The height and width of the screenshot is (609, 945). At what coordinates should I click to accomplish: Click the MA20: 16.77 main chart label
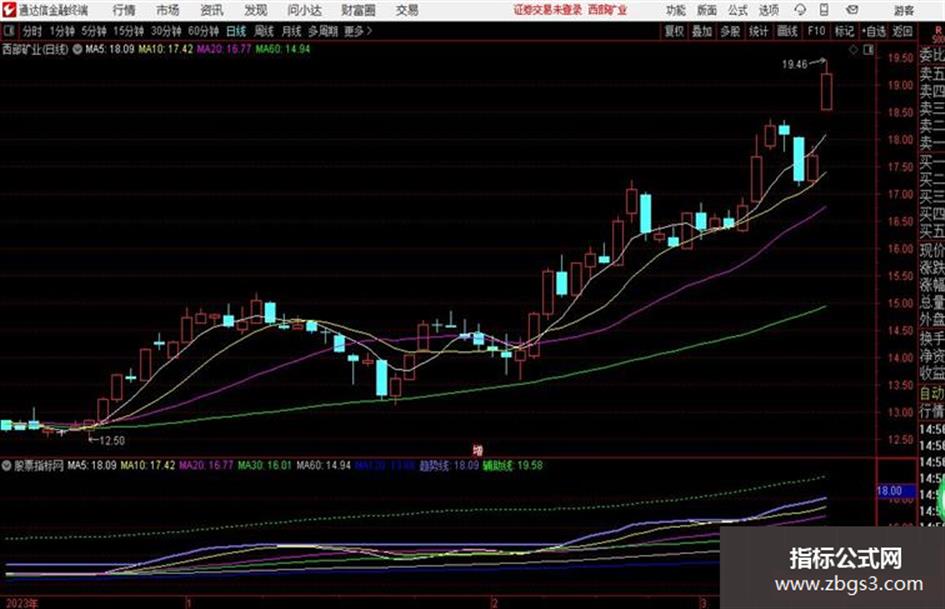[x=224, y=49]
